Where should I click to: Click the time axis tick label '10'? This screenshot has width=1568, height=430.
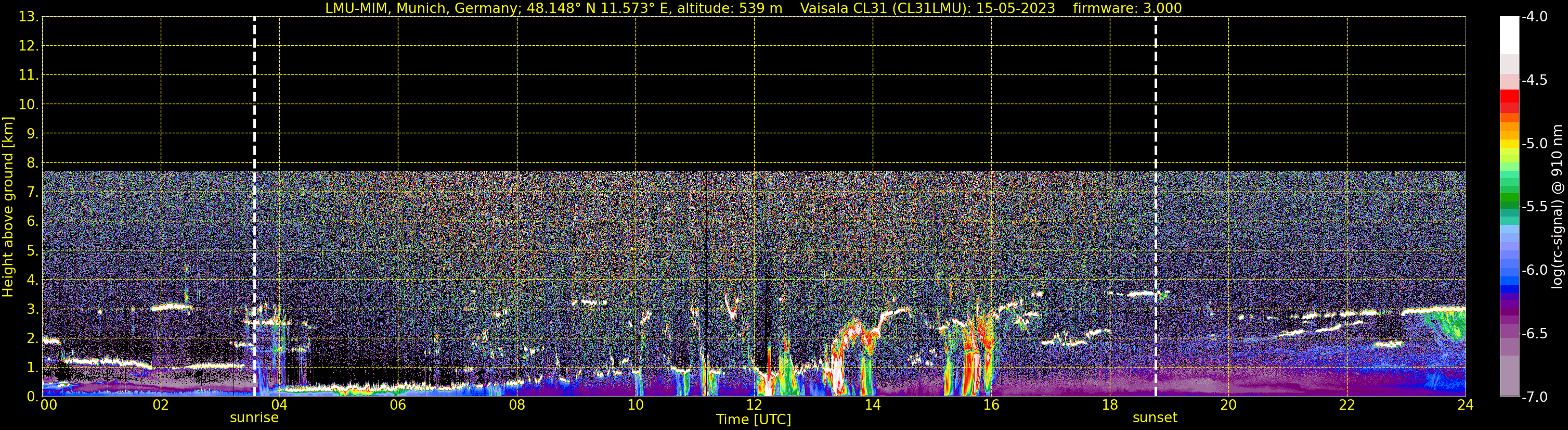coord(636,406)
